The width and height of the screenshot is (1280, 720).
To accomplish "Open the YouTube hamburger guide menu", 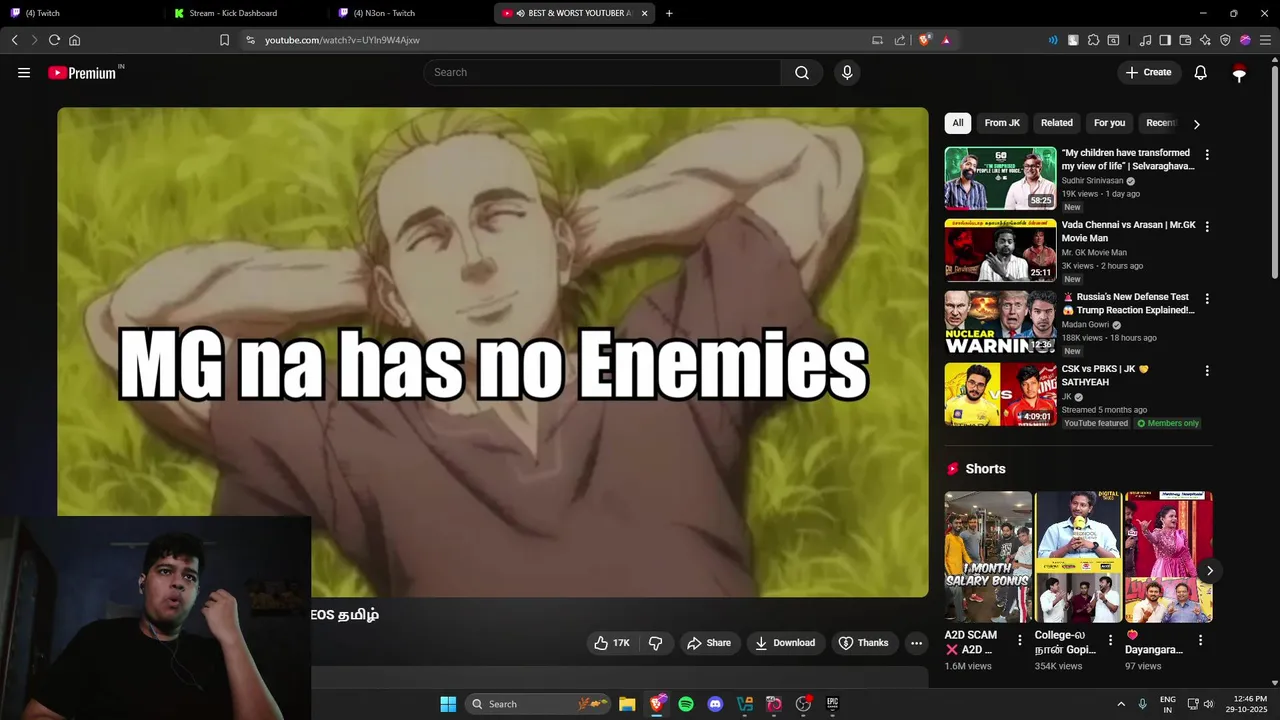I will click(x=24, y=72).
